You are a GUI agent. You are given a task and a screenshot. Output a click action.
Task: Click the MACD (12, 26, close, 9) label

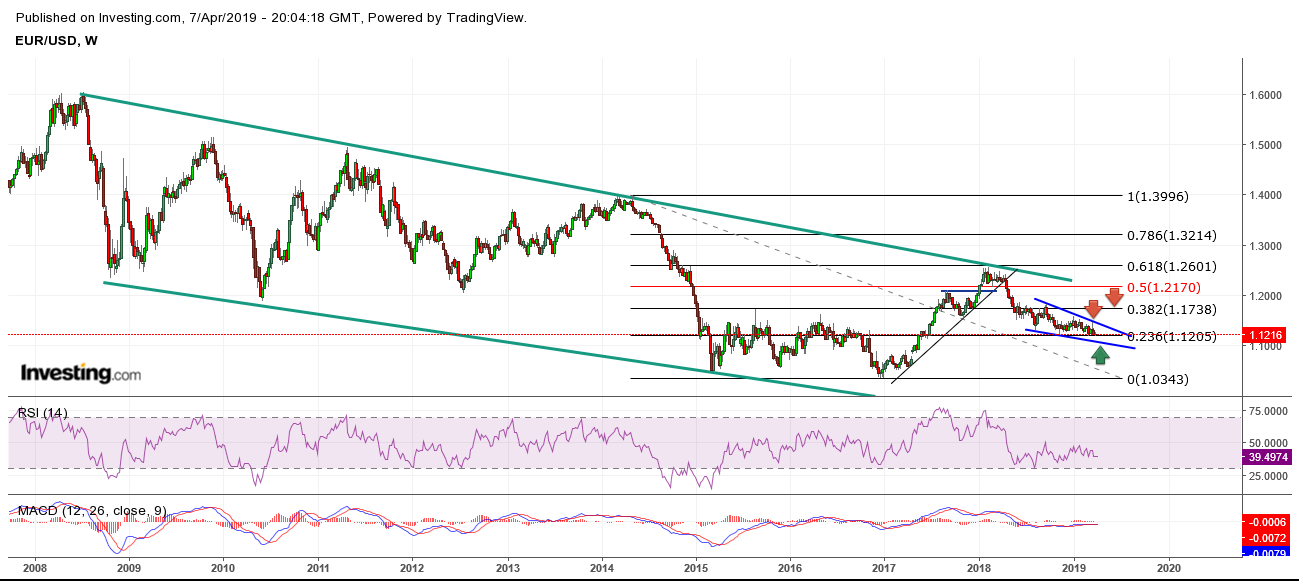[x=92, y=511]
